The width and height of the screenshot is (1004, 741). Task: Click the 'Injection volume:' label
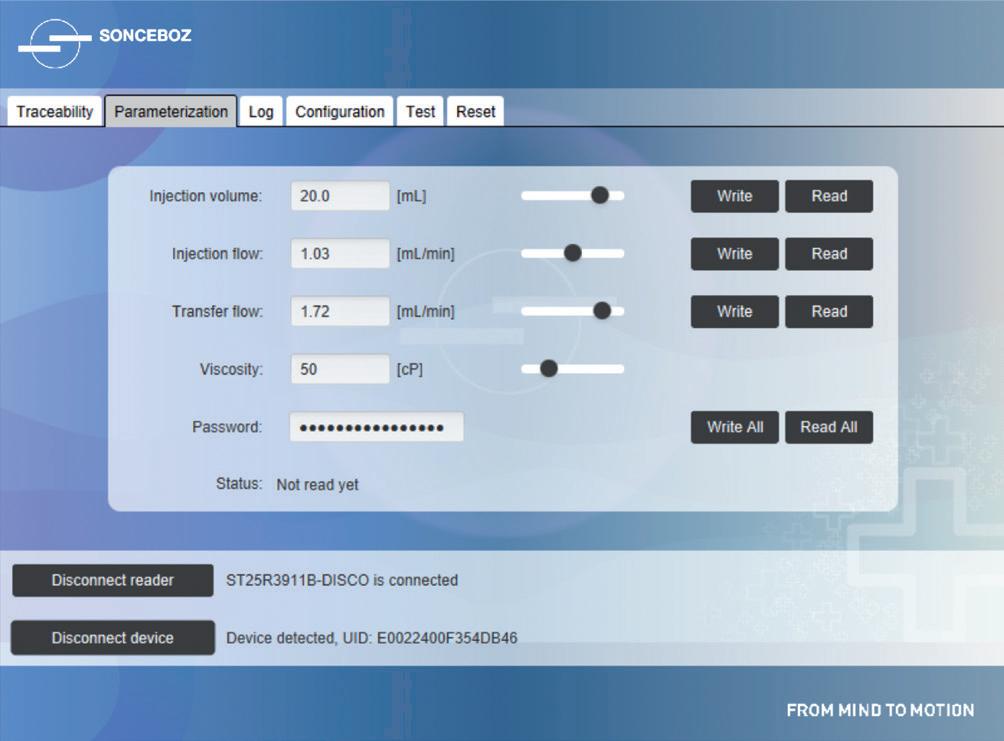pos(206,196)
